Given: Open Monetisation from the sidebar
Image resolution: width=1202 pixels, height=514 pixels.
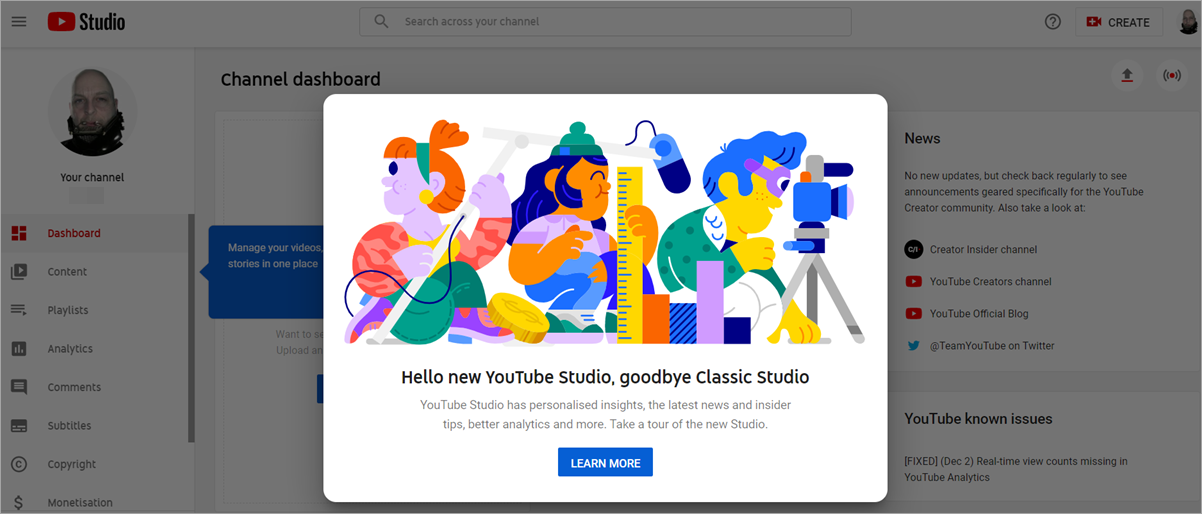Looking at the screenshot, I should pos(80,502).
